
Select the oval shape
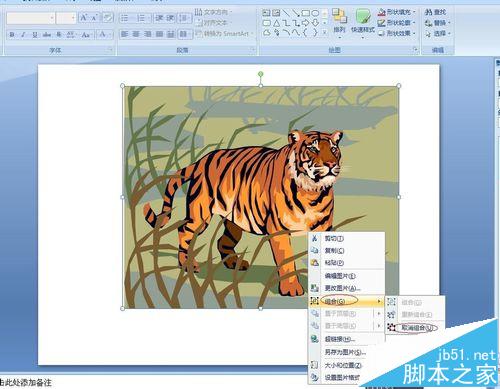315,13
